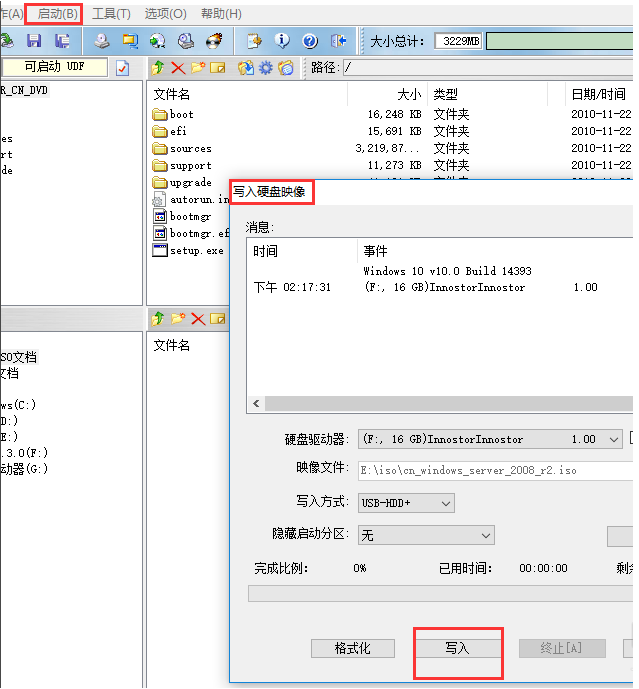The width and height of the screenshot is (639, 689).
Task: Click the left arrow of message list scrollbar
Action: 256,404
